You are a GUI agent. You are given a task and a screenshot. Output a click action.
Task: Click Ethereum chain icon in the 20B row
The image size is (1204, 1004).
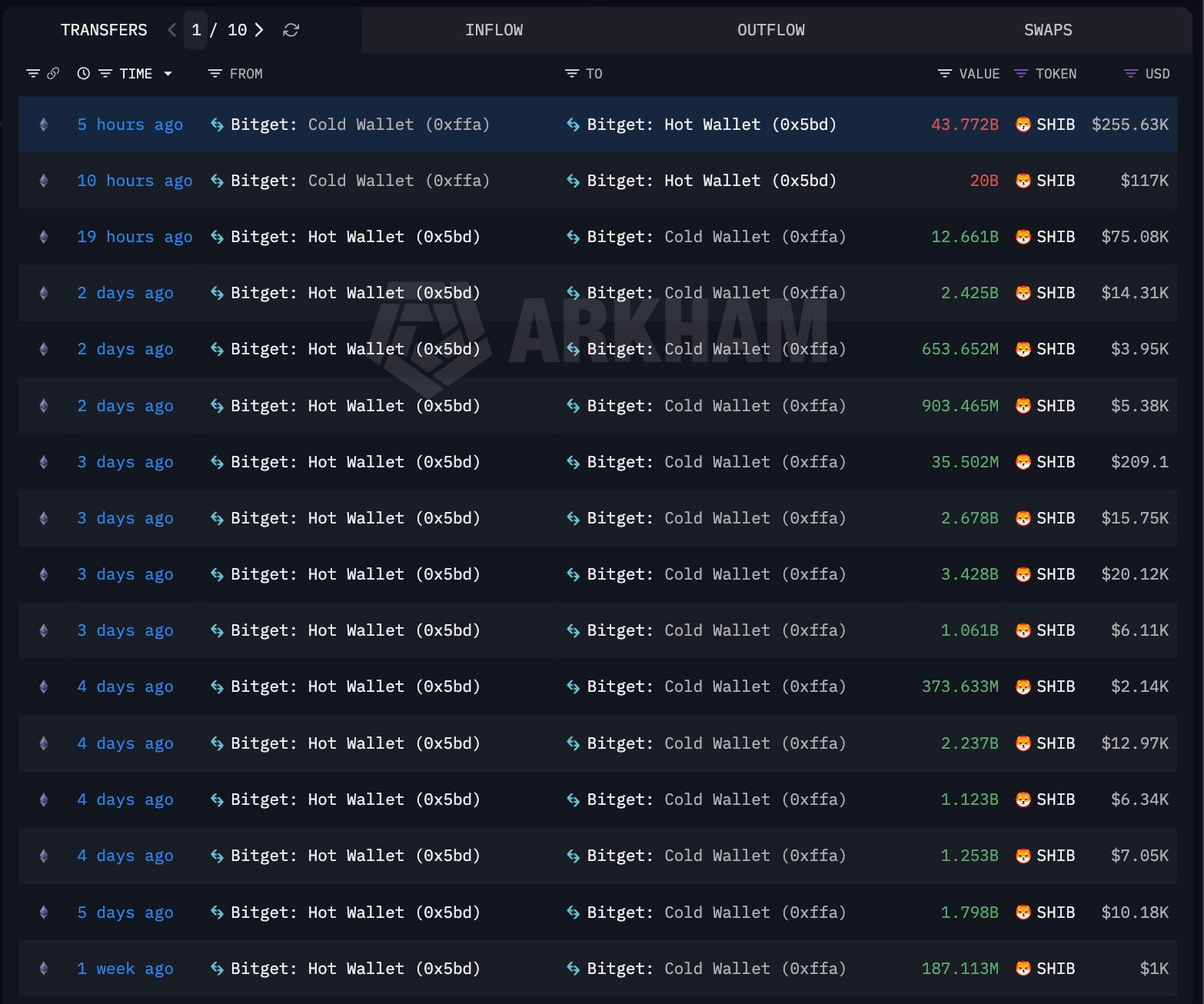point(44,181)
